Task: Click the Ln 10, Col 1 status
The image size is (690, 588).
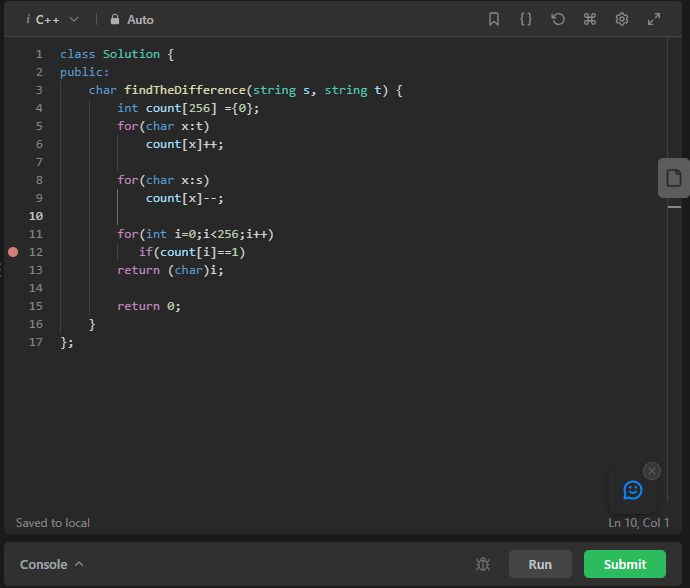Action: 639,523
